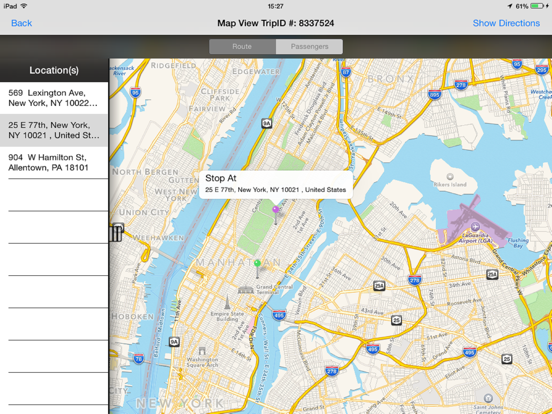Tap the I-78 highway shield
This screenshot has height=414, width=552.
pyautogui.click(x=139, y=359)
